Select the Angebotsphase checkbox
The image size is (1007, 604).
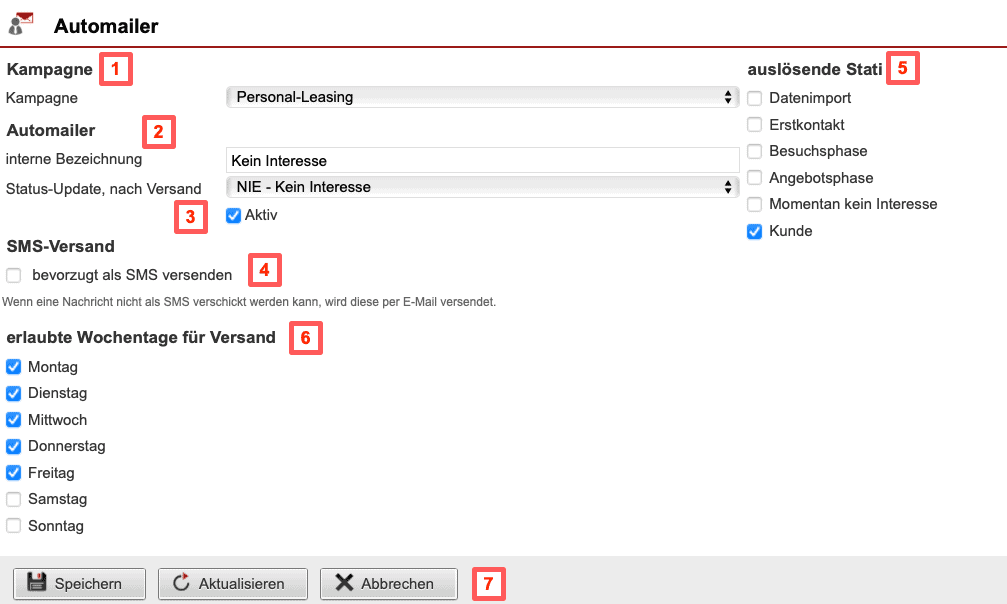tap(755, 178)
